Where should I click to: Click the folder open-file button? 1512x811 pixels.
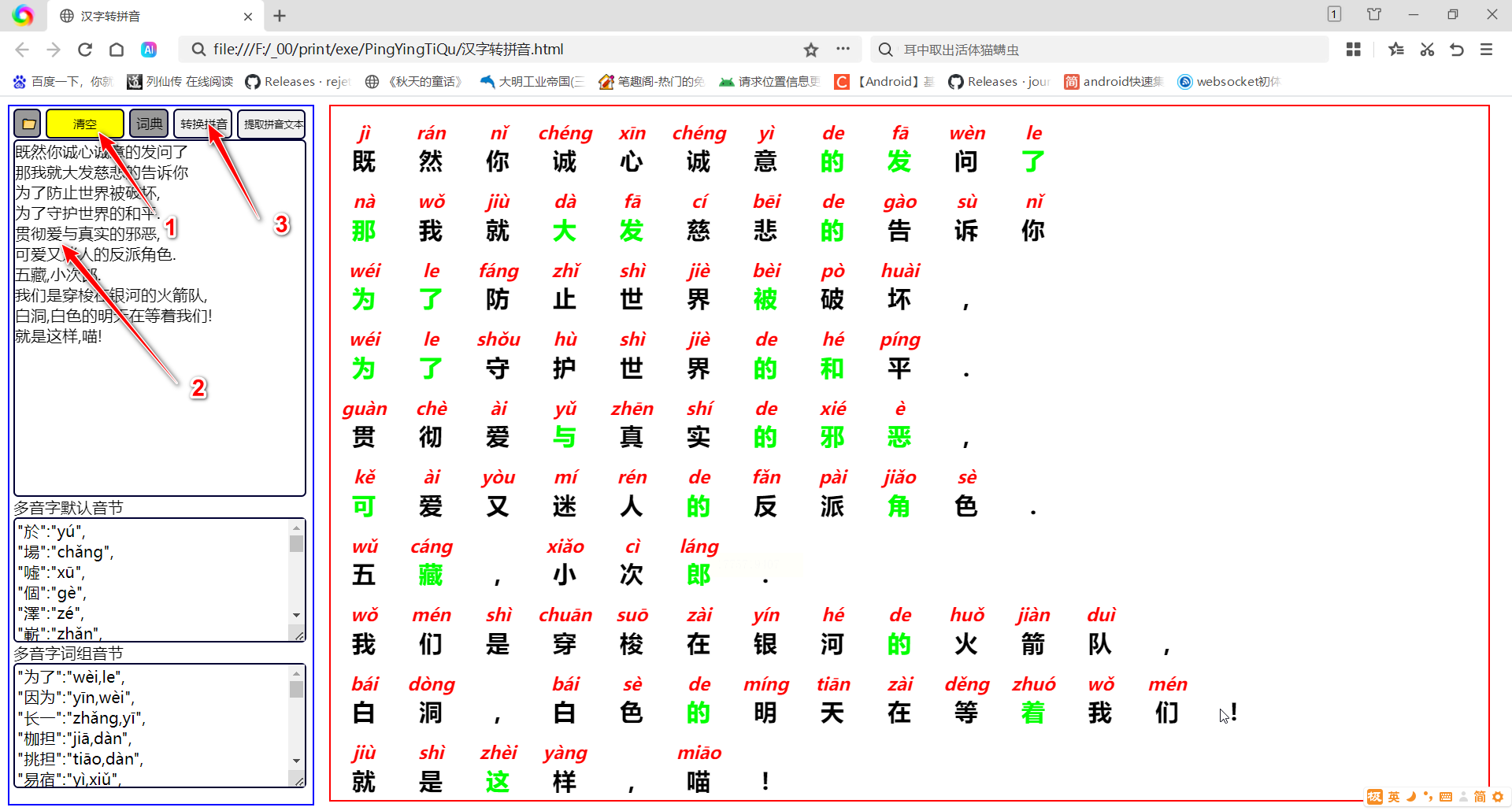pyautogui.click(x=29, y=124)
